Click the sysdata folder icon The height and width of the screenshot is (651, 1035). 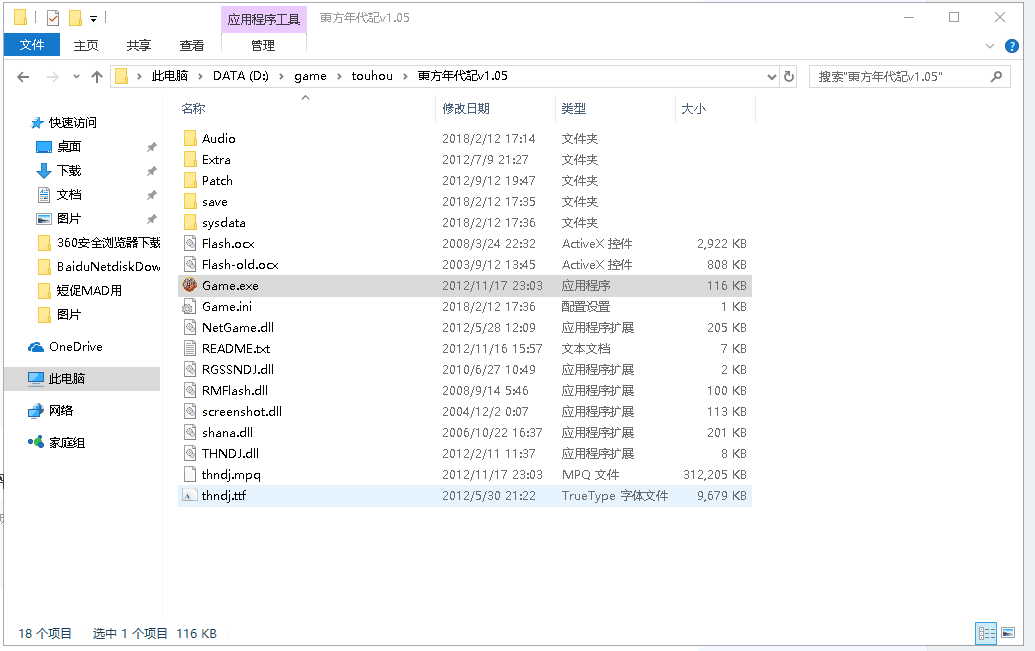[x=190, y=223]
